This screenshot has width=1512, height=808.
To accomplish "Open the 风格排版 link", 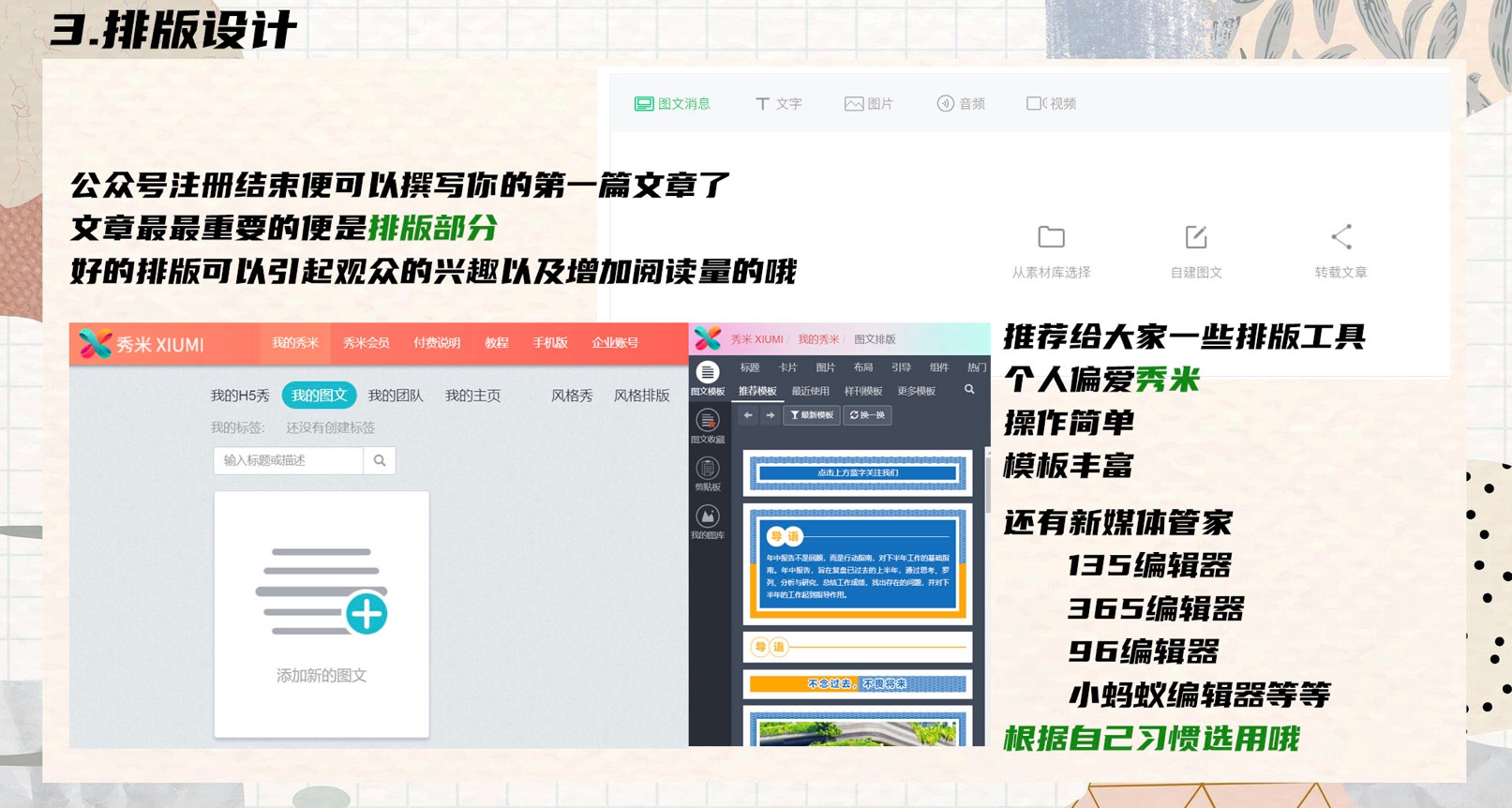I will [641, 396].
